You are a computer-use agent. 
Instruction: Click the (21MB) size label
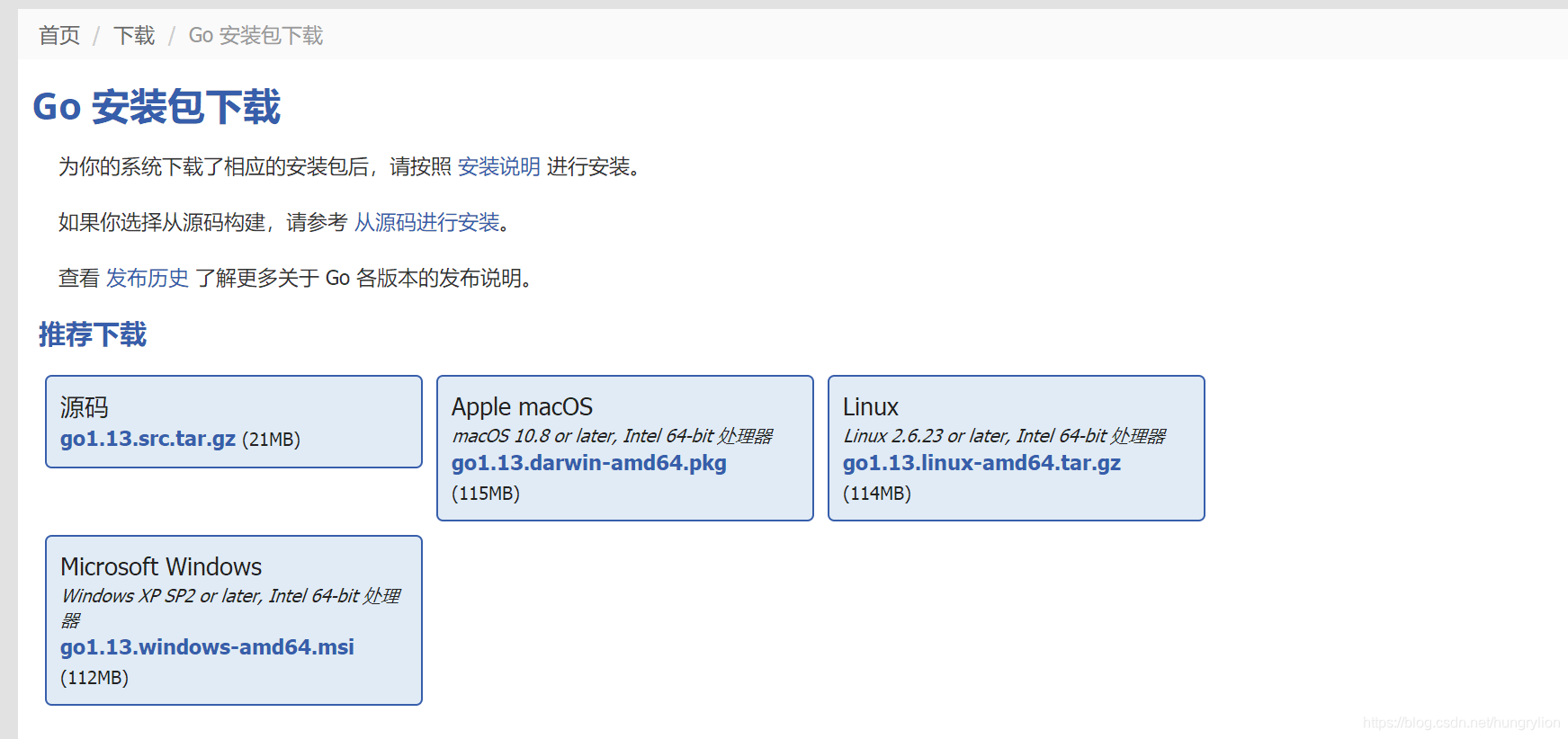pyautogui.click(x=272, y=440)
